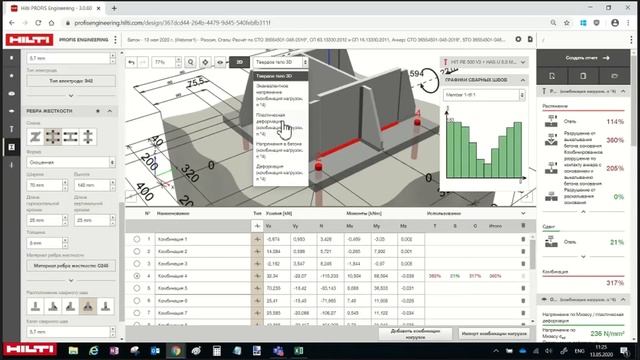Click the stiffener material button (C245)
Viewport: 640px width, 360px height.
tap(71, 266)
